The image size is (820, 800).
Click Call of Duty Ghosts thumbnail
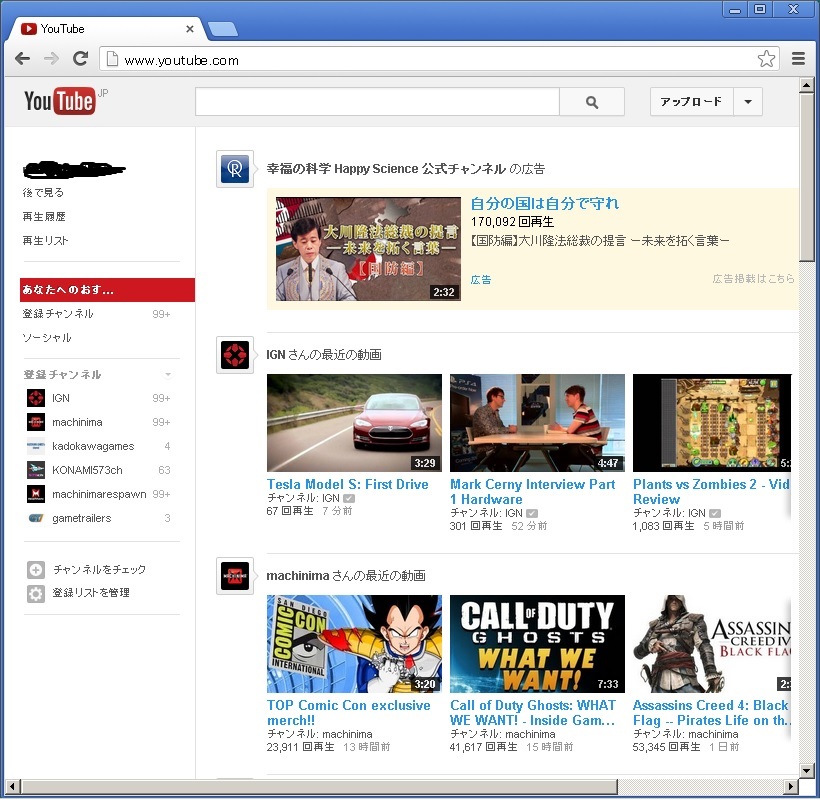[537, 644]
